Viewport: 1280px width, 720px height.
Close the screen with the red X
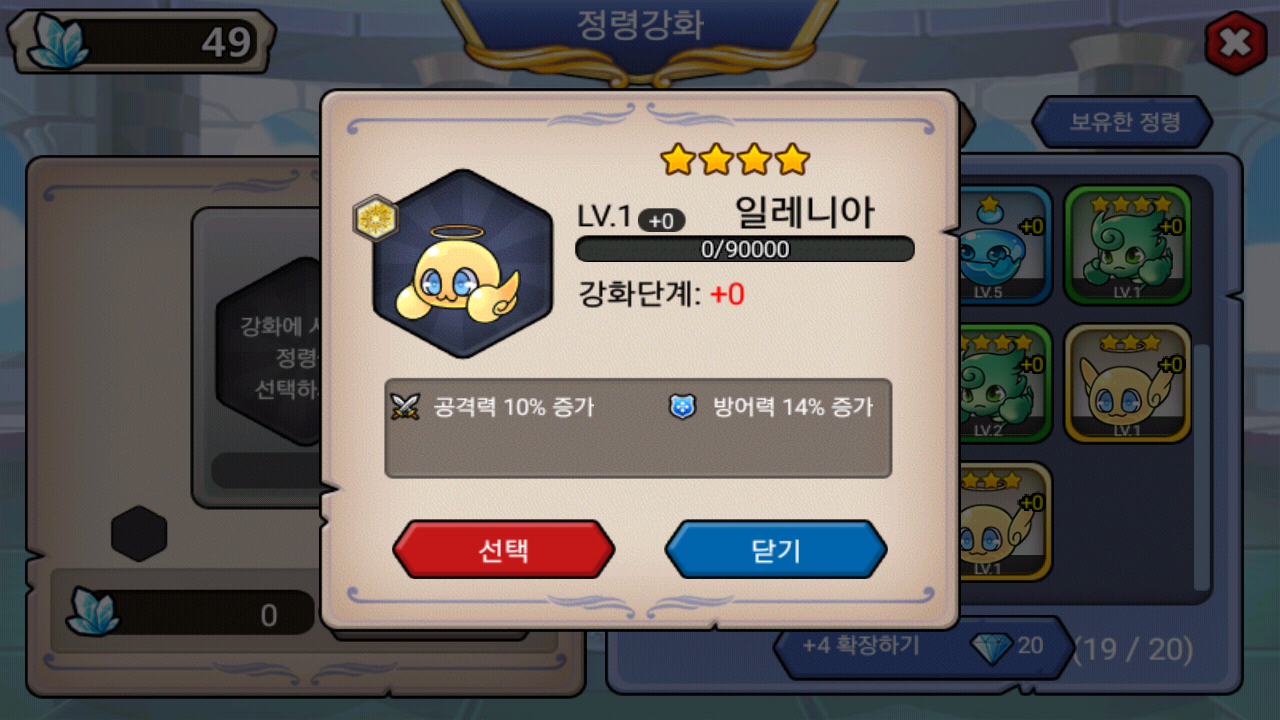(x=1236, y=43)
